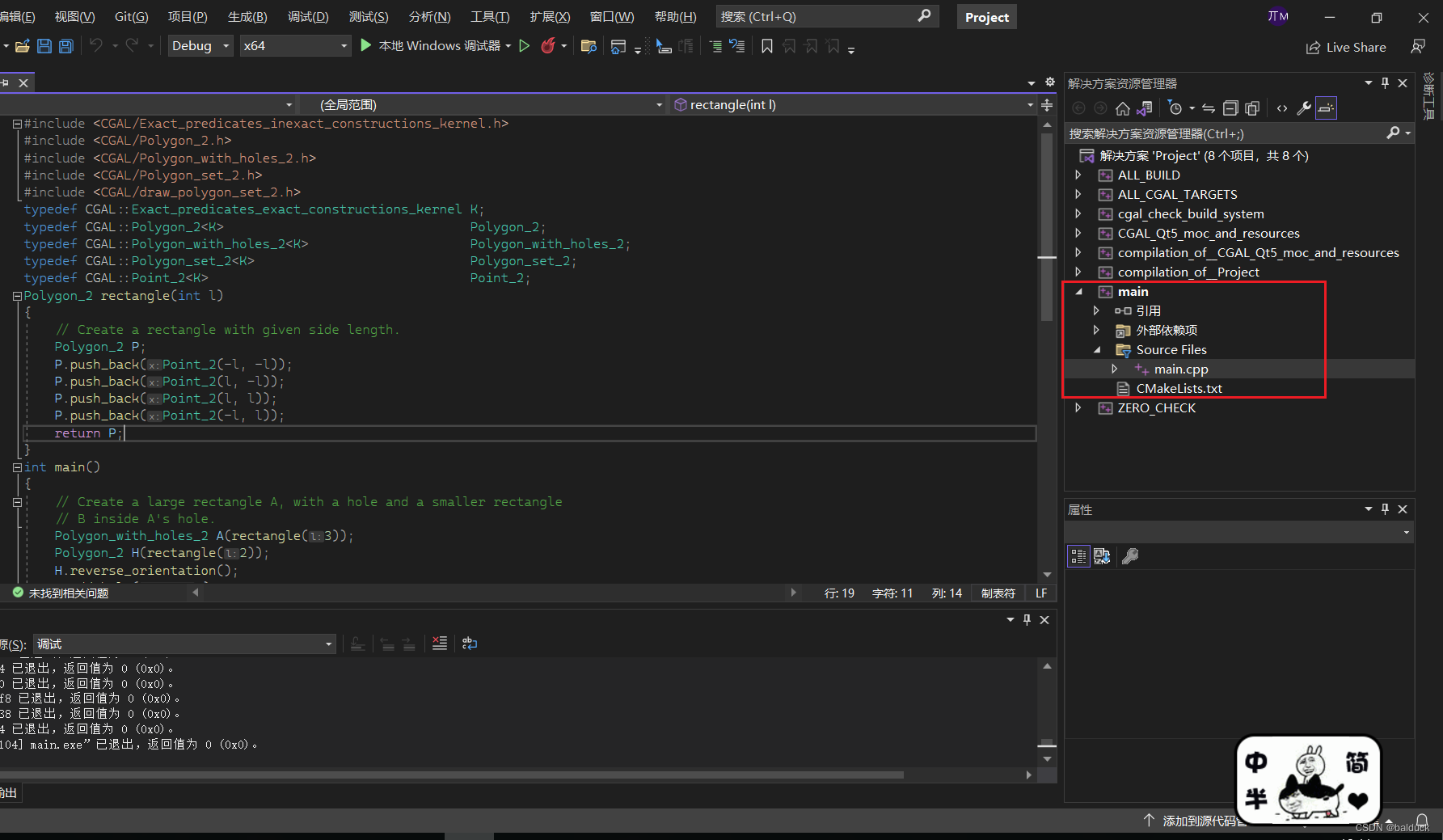
Task: Toggle a bookmark with the bookmark icon
Action: point(766,46)
